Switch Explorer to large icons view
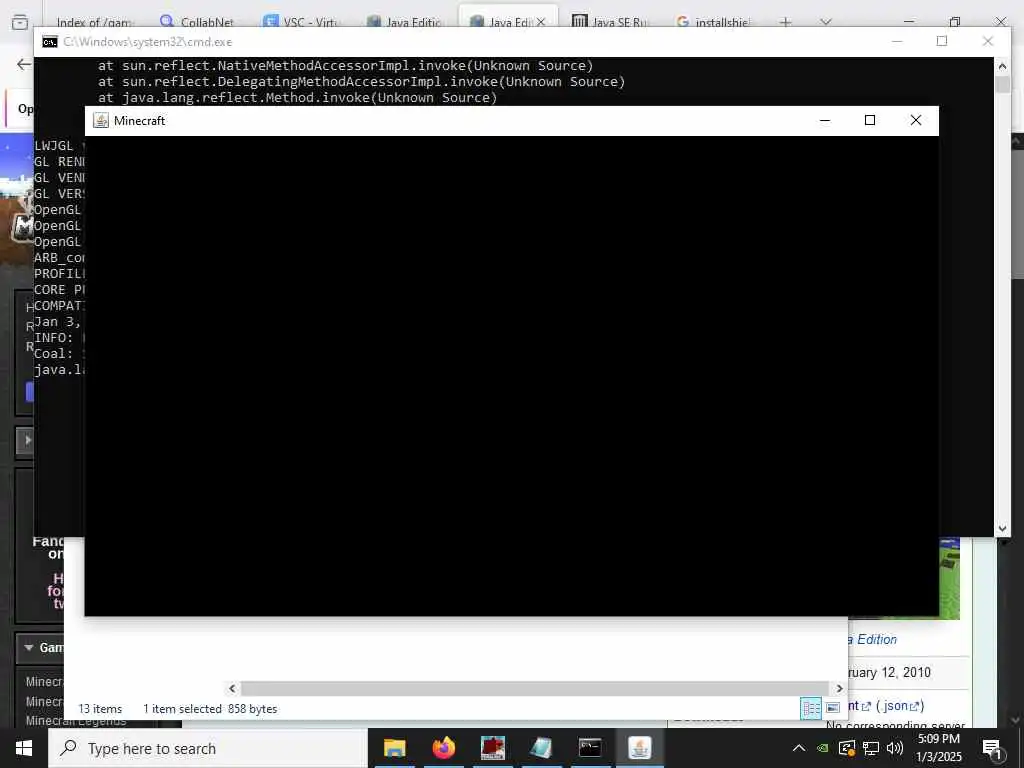 [x=833, y=708]
